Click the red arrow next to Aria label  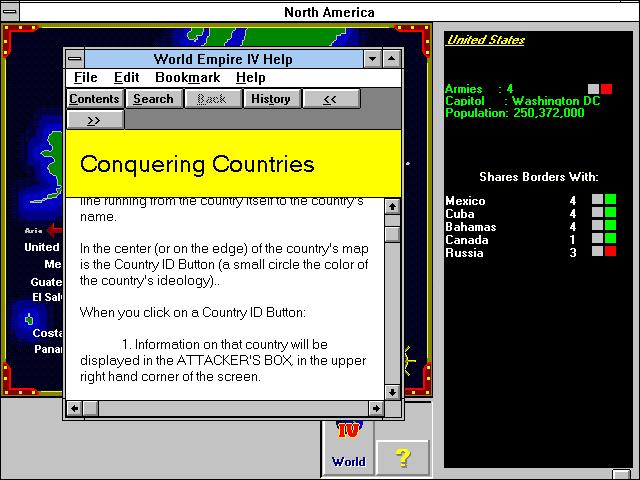[55, 230]
